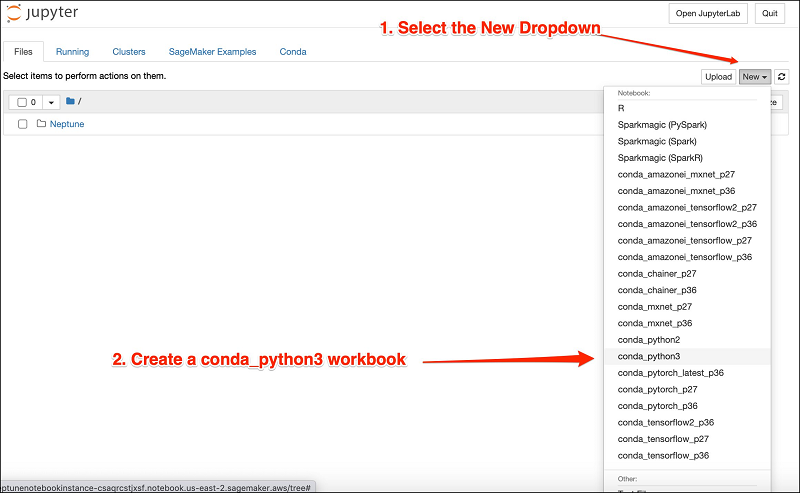Choose conda_amazonei_tensorflow_p36 notebook
This screenshot has height=493, width=800.
pos(687,257)
